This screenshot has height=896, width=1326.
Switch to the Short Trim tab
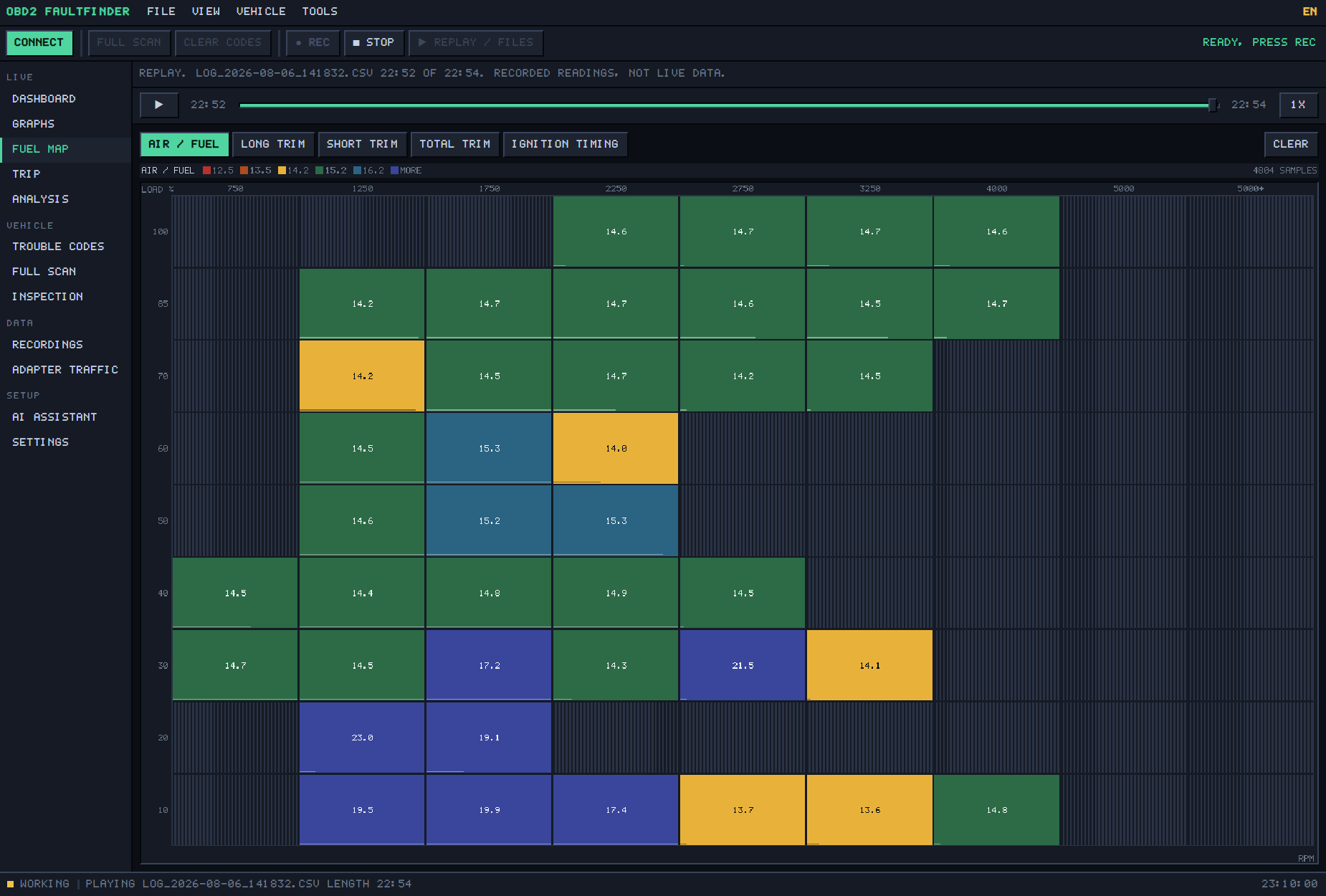coord(362,144)
